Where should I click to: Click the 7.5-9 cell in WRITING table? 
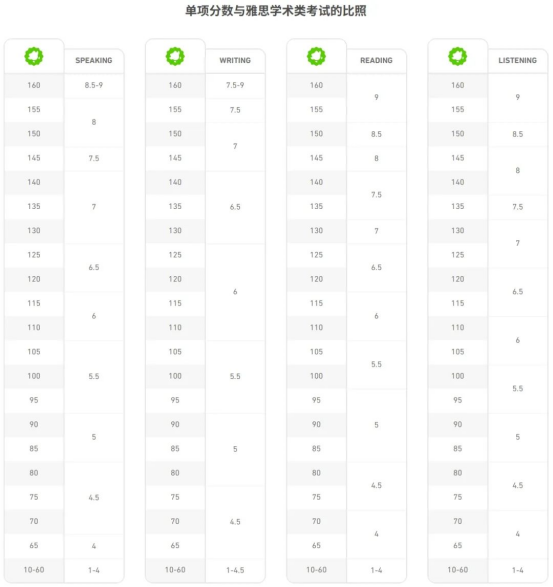pyautogui.click(x=235, y=85)
